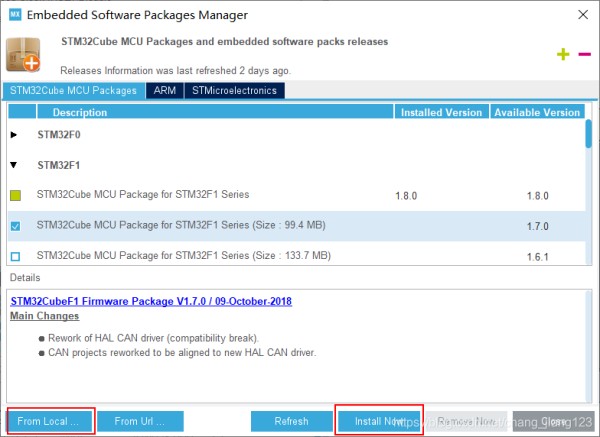Click the From Url ... button
Viewport: 600px width, 437px height.
(140, 421)
